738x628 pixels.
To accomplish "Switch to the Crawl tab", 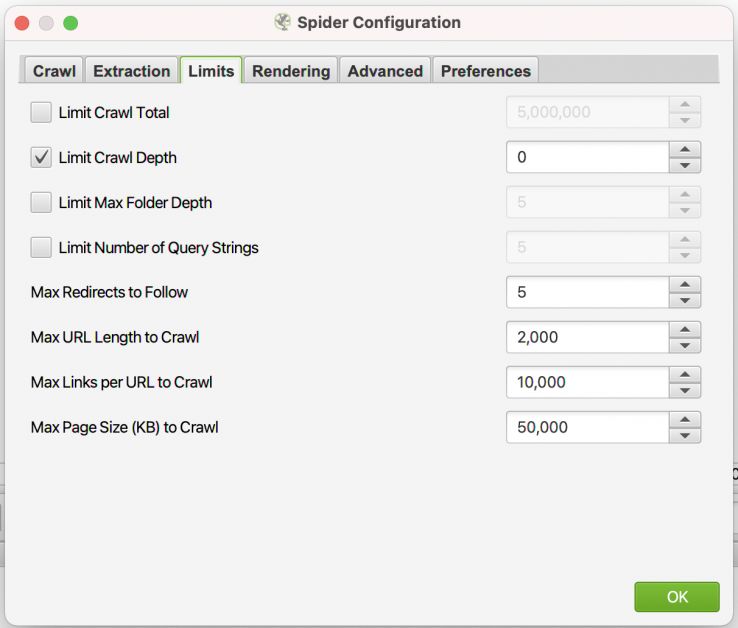I will [x=54, y=71].
